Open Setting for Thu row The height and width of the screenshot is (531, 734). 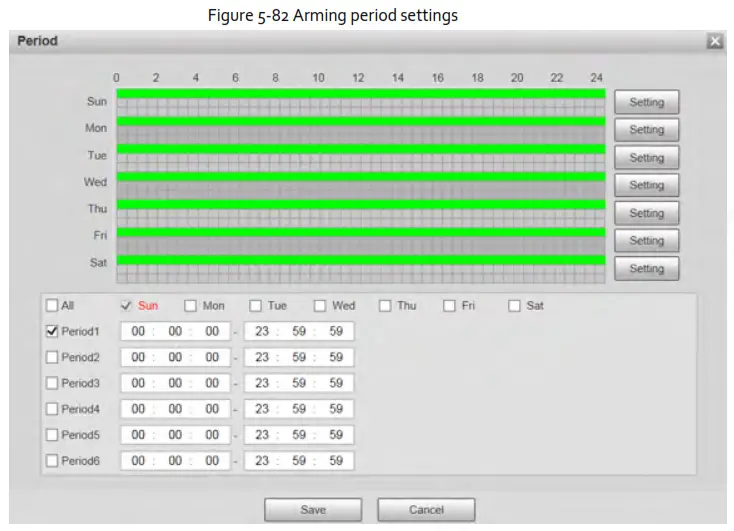point(646,213)
